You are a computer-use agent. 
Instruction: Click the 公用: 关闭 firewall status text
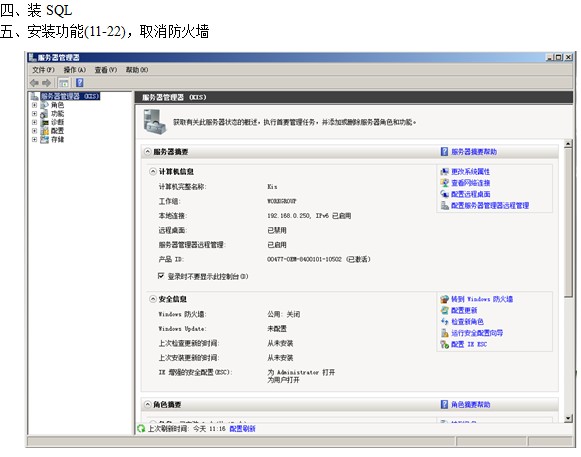(283, 314)
